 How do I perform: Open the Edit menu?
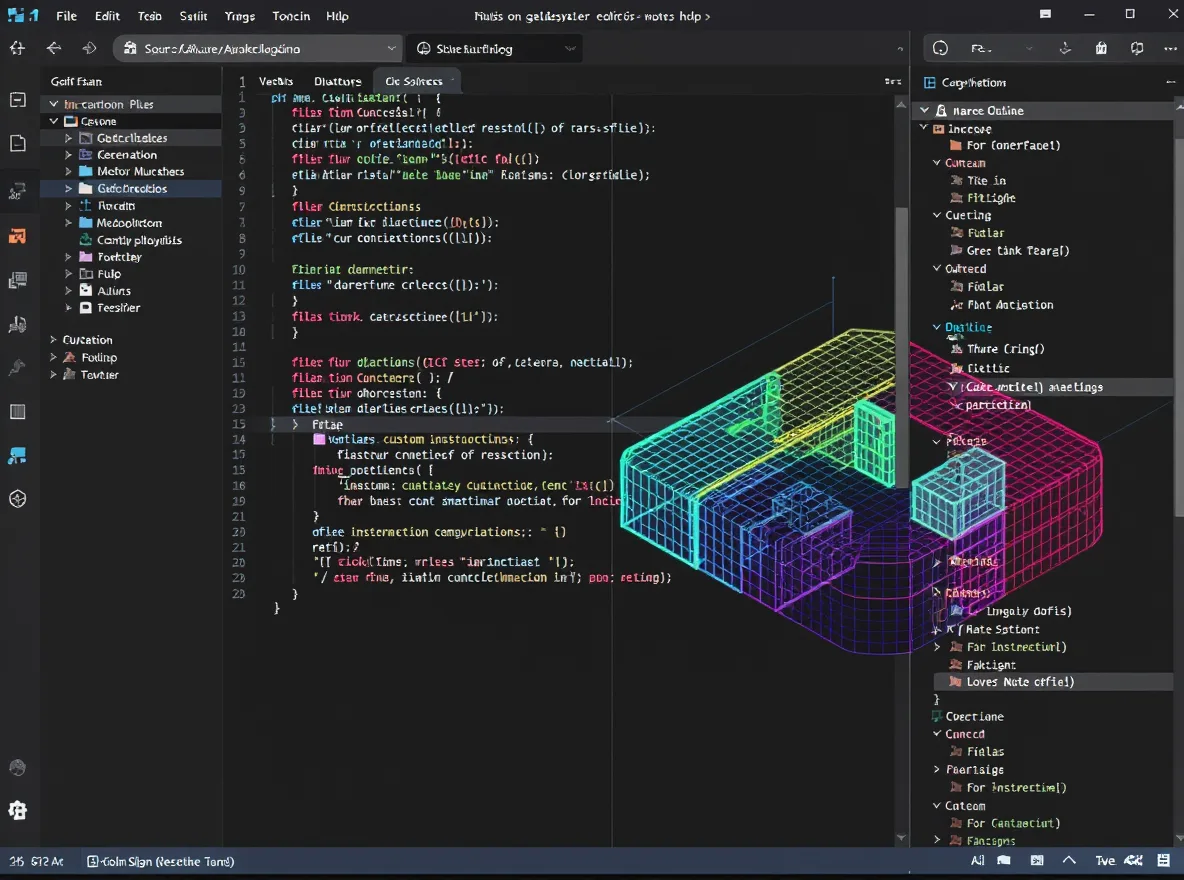click(x=107, y=16)
